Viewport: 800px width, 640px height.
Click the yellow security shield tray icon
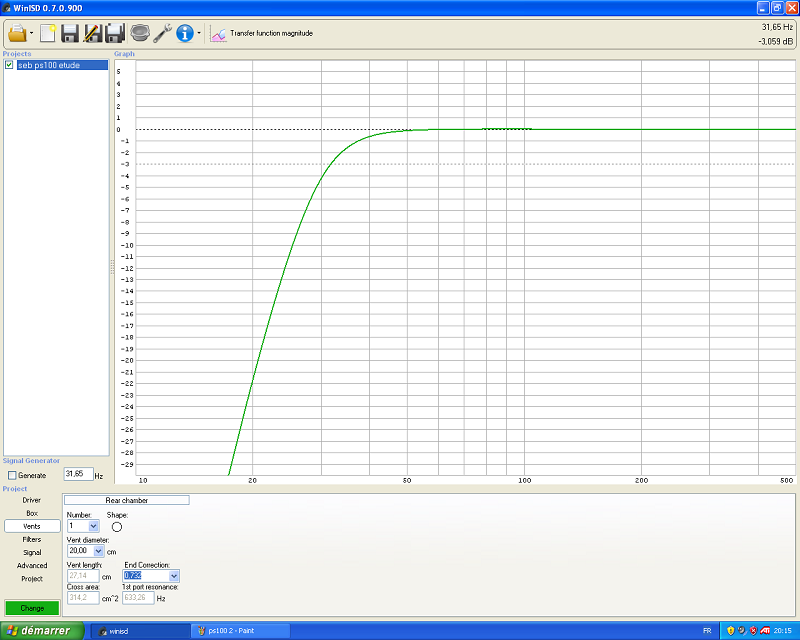[x=730, y=631]
